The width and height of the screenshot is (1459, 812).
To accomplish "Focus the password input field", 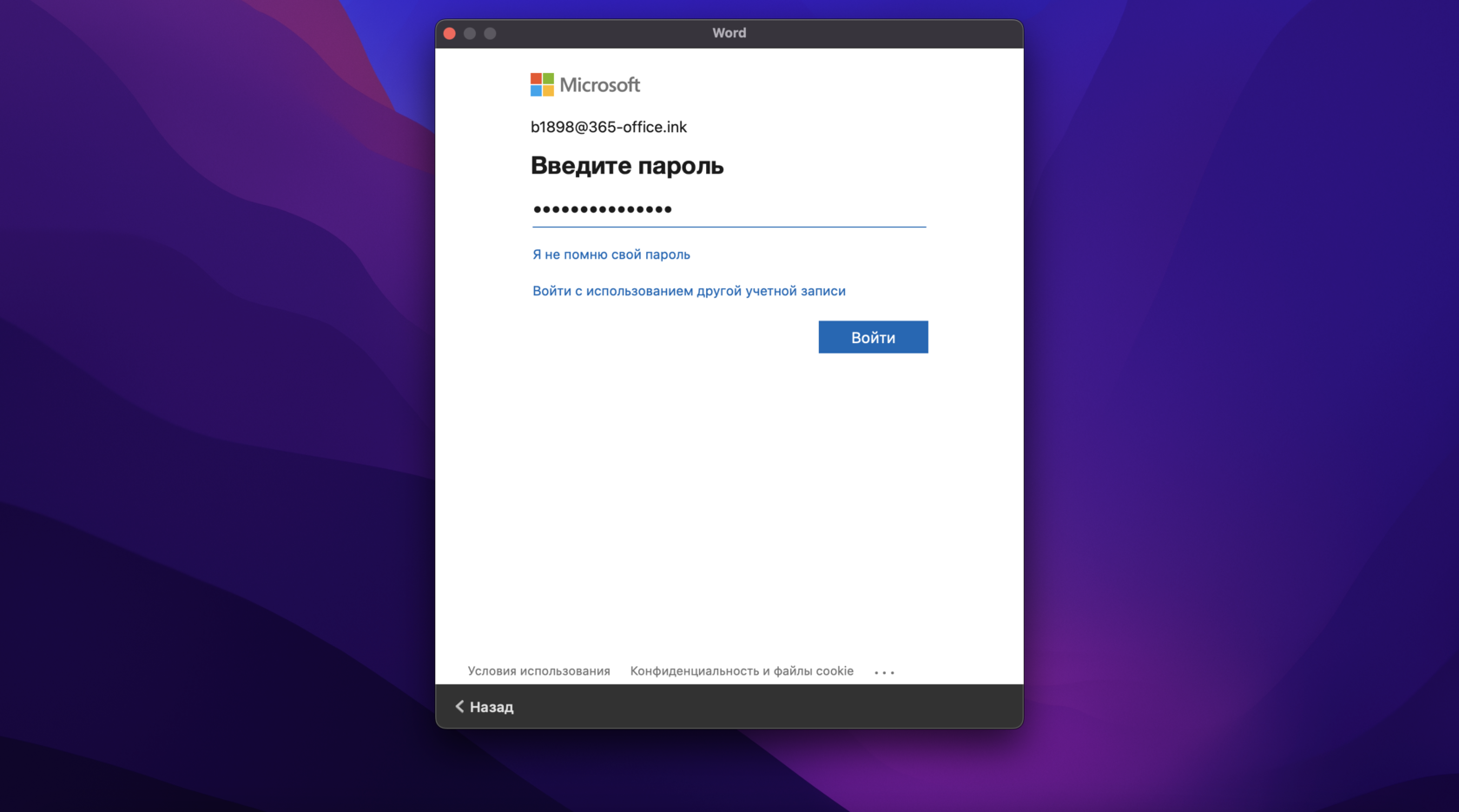I will tap(729, 209).
